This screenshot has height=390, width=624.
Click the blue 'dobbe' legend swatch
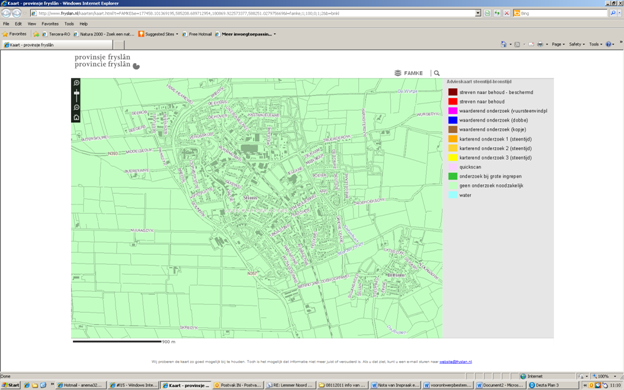[x=453, y=120]
